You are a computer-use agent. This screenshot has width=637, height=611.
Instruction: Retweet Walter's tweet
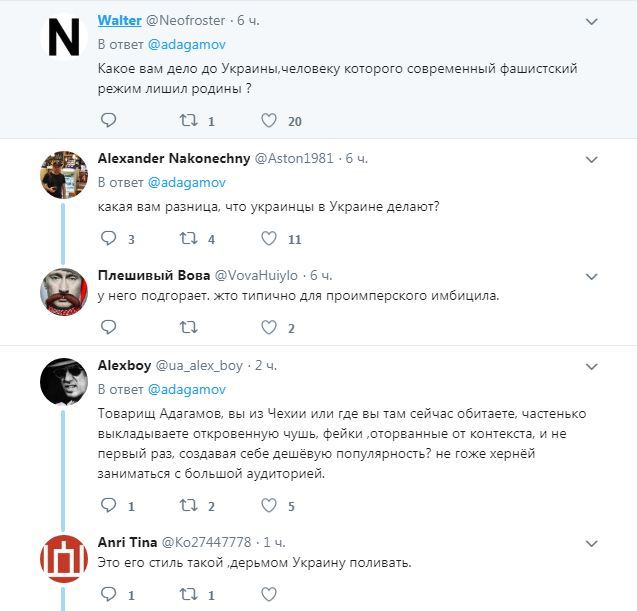tap(187, 121)
